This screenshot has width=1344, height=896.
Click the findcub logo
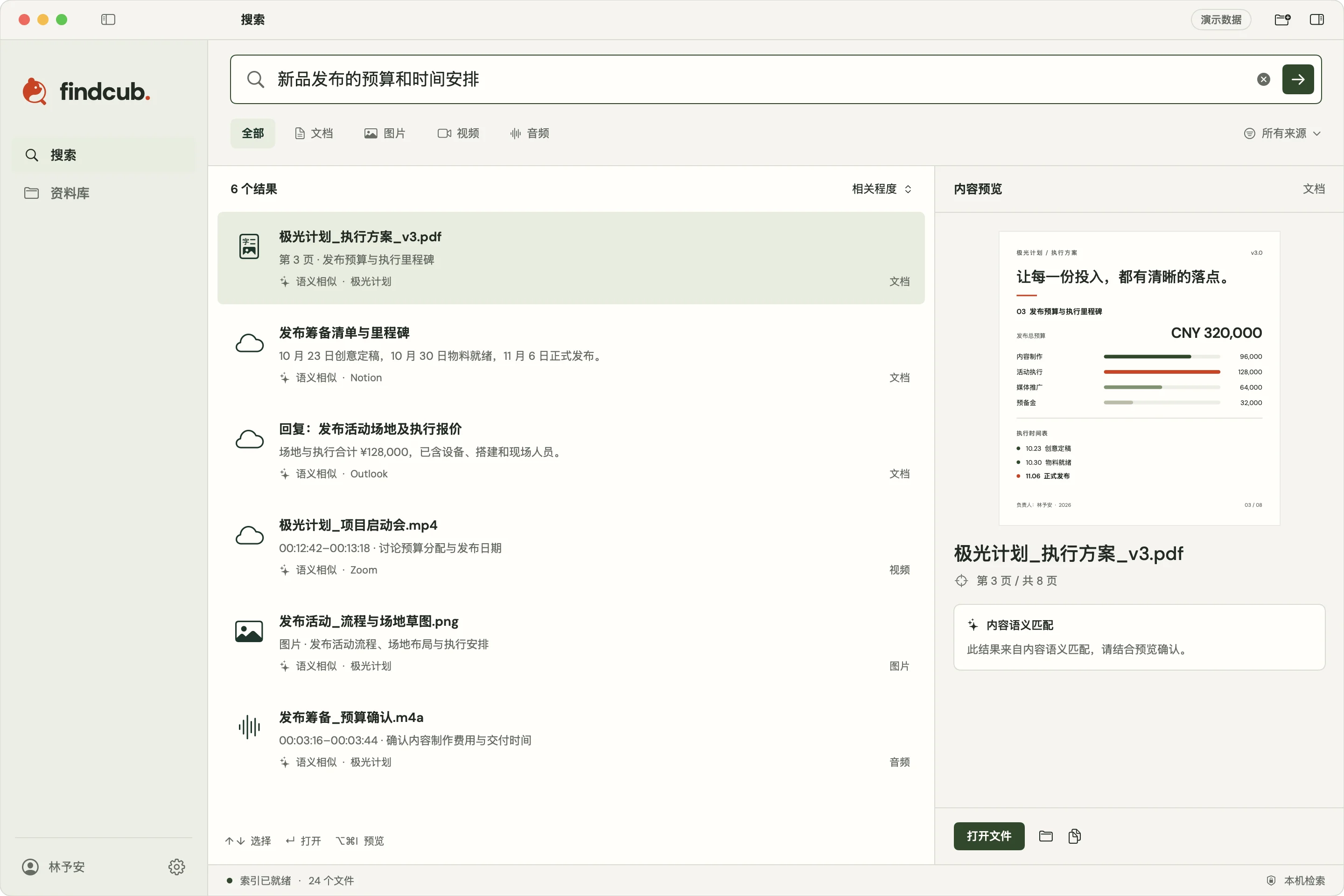(86, 91)
